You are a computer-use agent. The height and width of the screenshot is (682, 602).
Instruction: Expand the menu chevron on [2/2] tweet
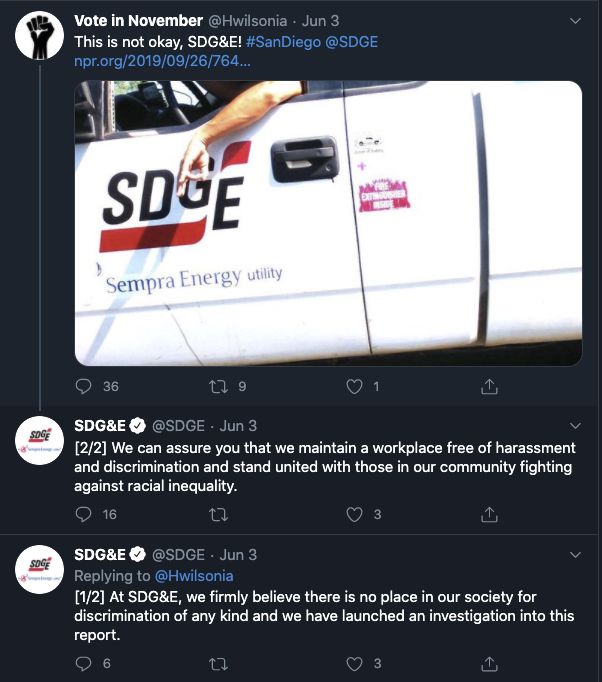click(575, 425)
